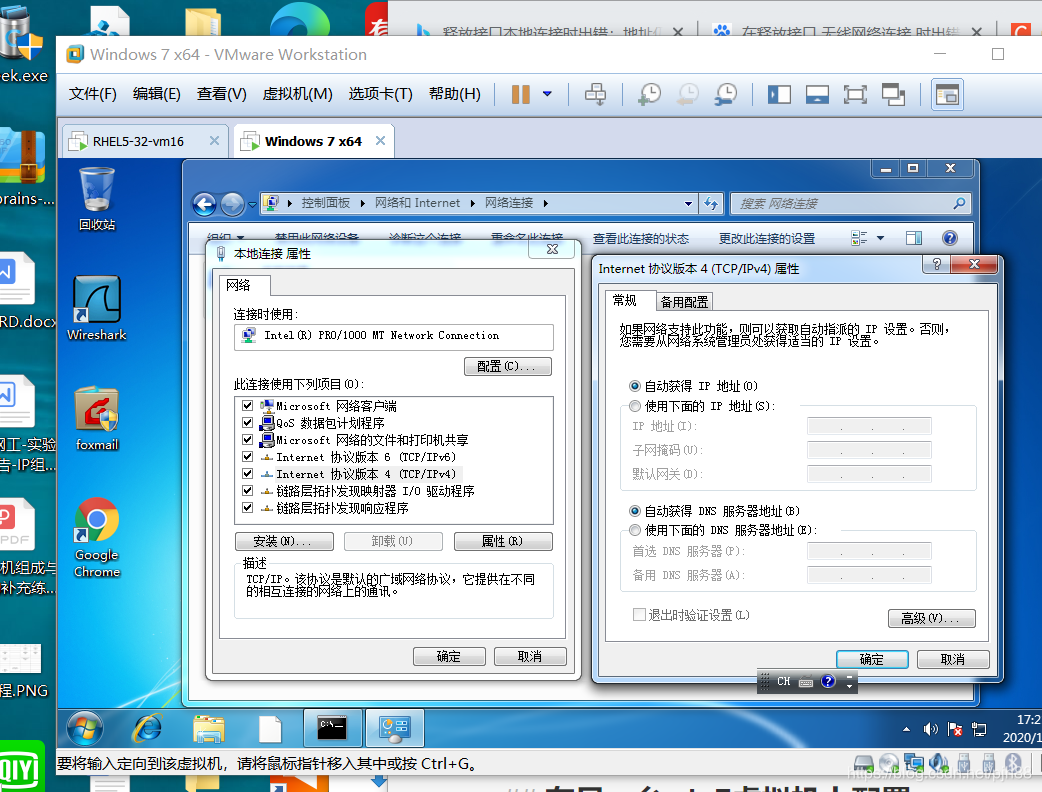1042x792 pixels.
Task: Go forward in the network connections window
Action: point(232,204)
